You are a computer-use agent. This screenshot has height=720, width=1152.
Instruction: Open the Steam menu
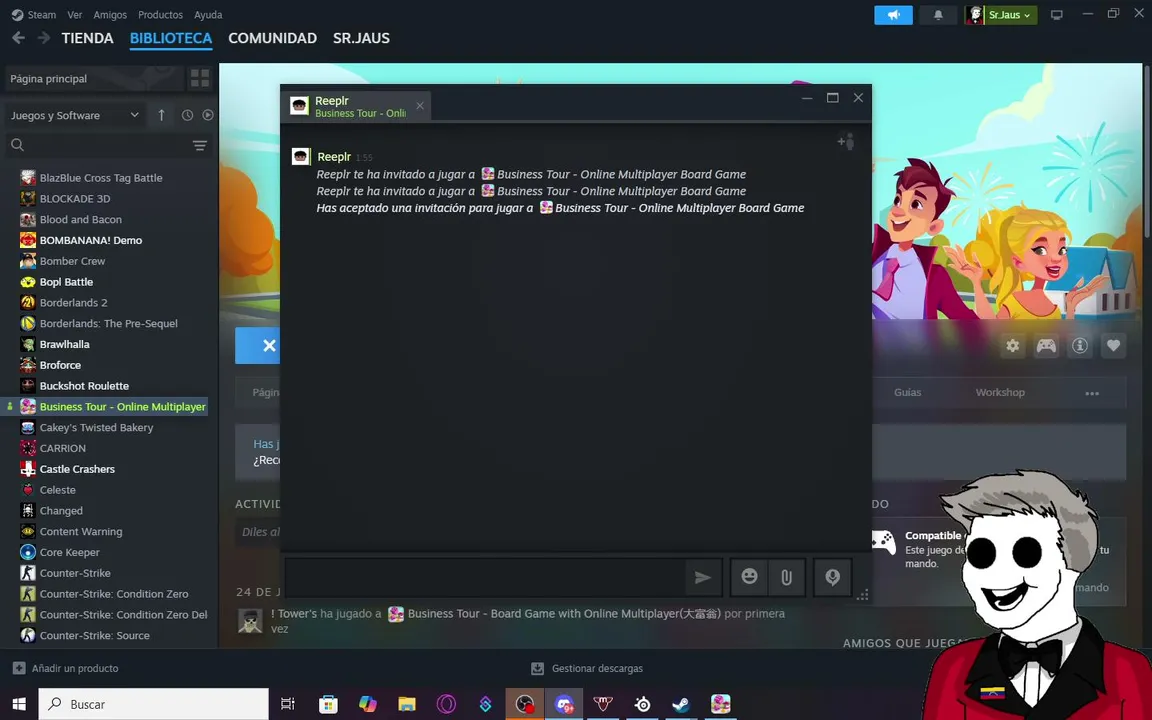coord(34,15)
